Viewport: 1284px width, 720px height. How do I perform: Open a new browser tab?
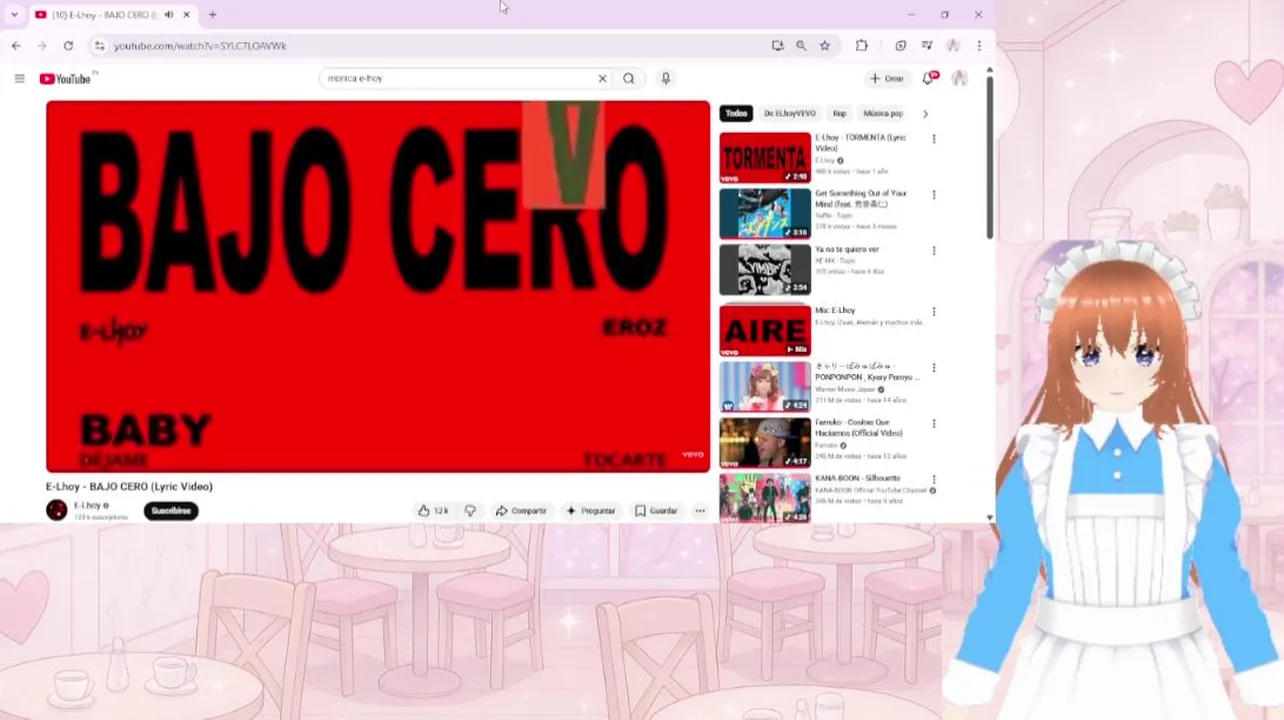click(212, 14)
